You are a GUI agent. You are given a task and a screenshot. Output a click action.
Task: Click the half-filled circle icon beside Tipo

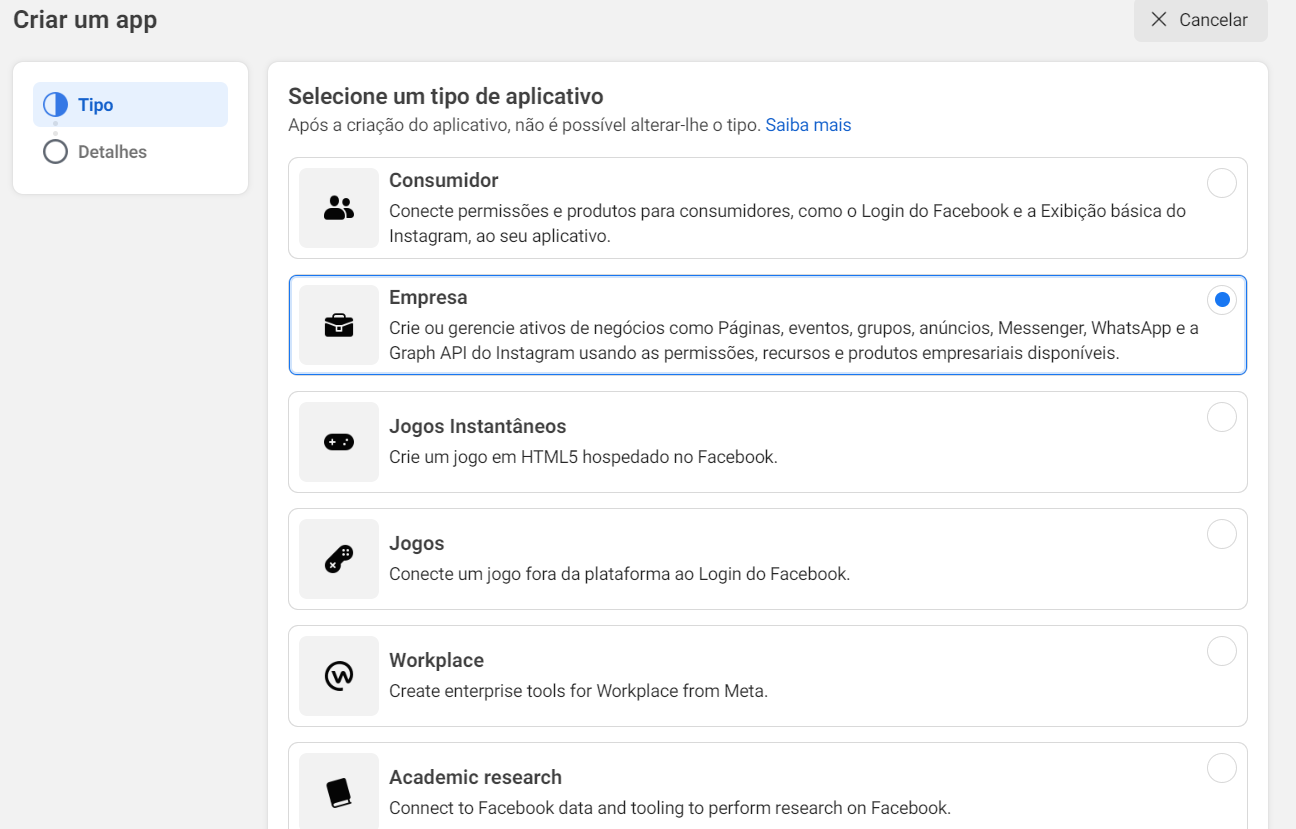click(55, 105)
